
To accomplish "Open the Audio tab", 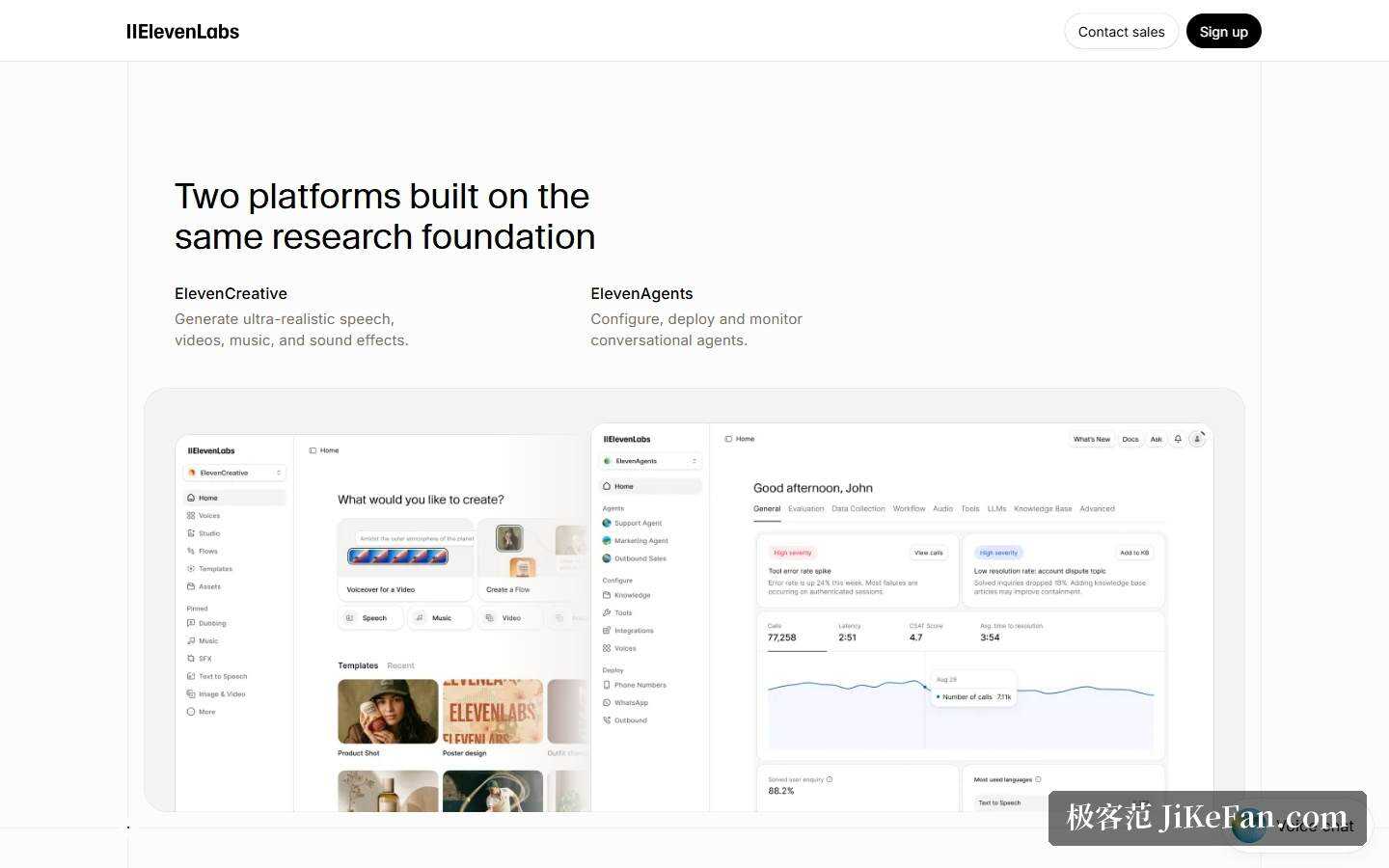I will point(943,508).
